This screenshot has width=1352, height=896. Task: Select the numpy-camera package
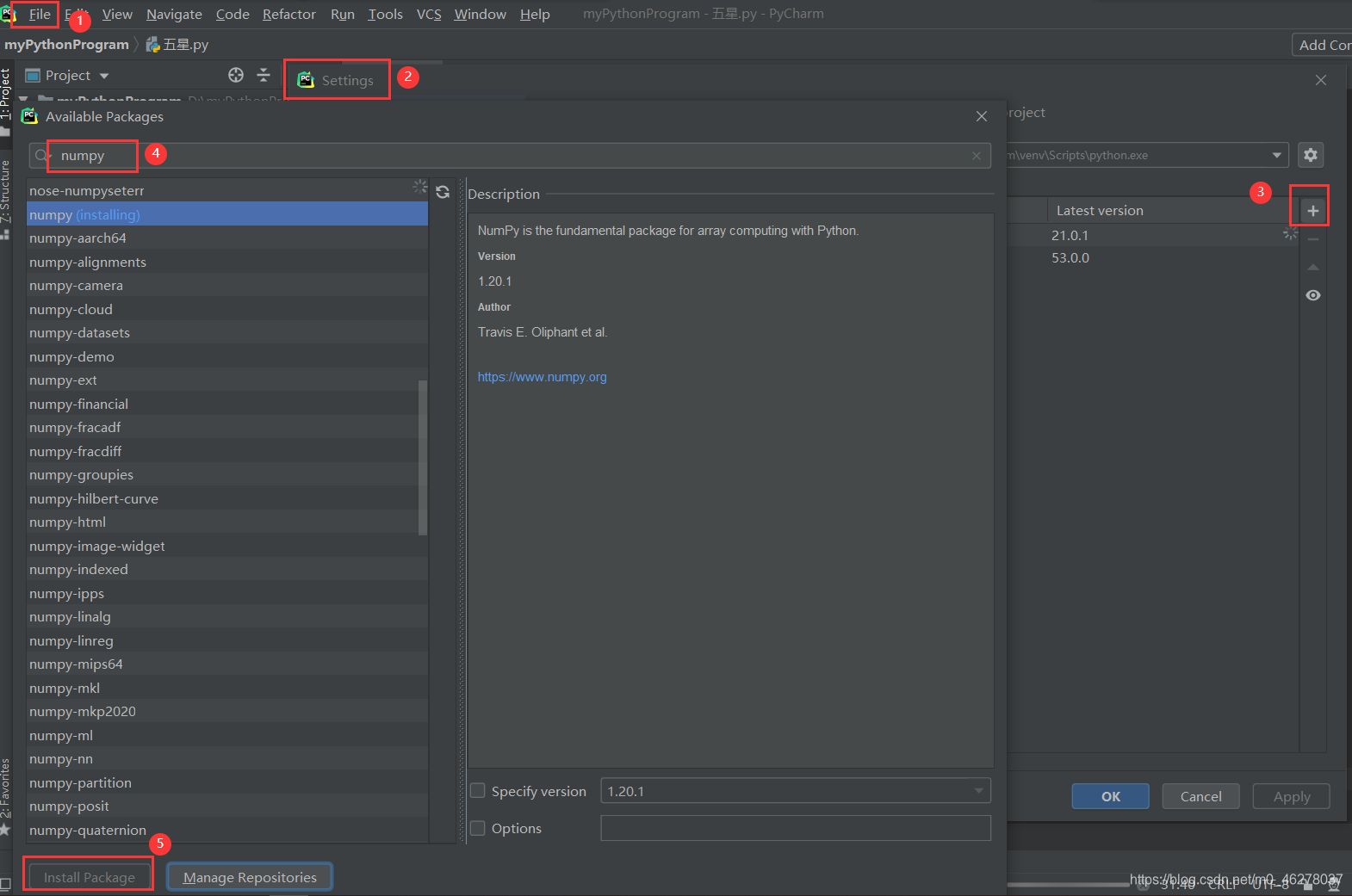[x=227, y=285]
